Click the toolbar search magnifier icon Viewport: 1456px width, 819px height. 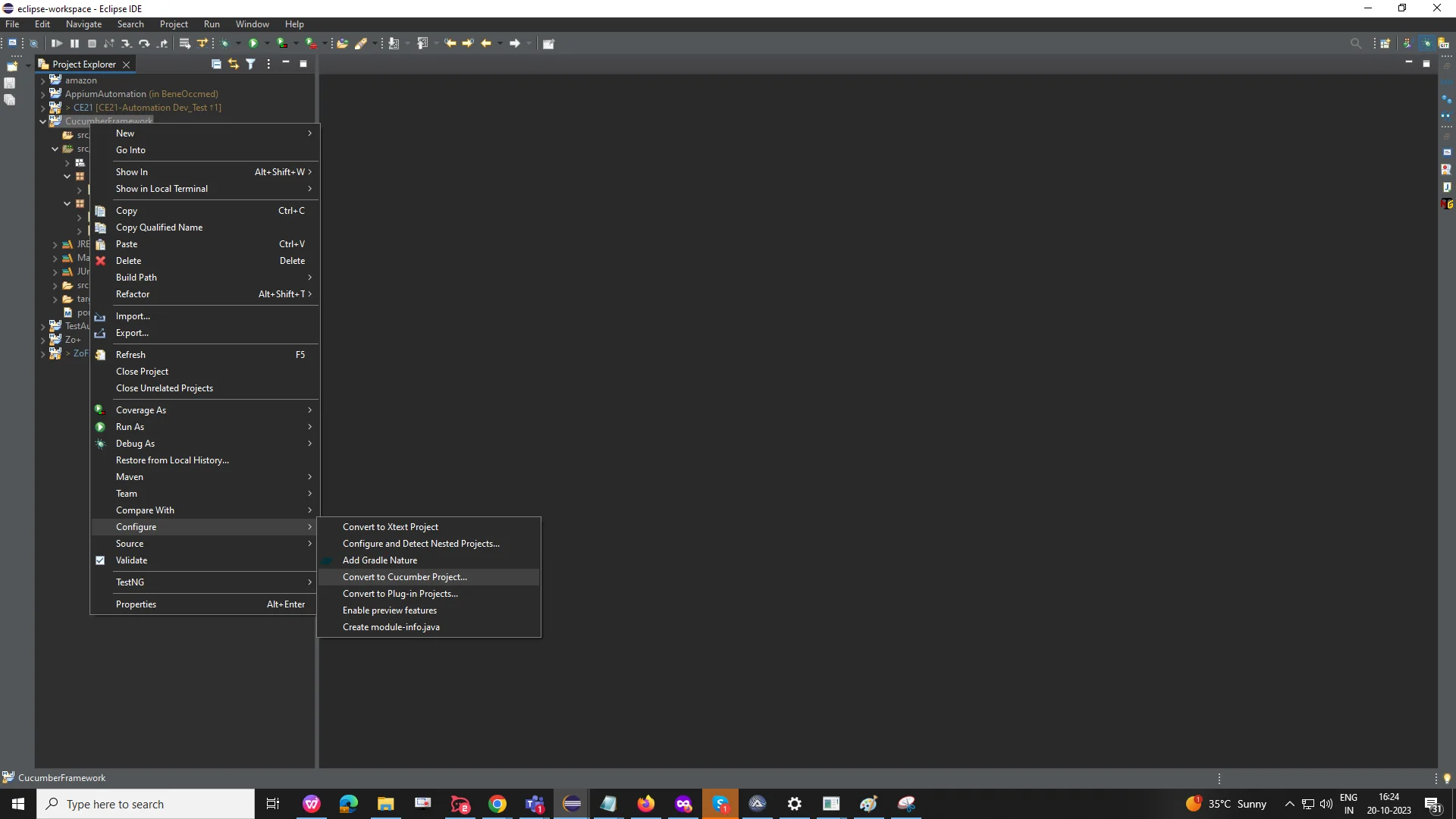[x=1356, y=44]
